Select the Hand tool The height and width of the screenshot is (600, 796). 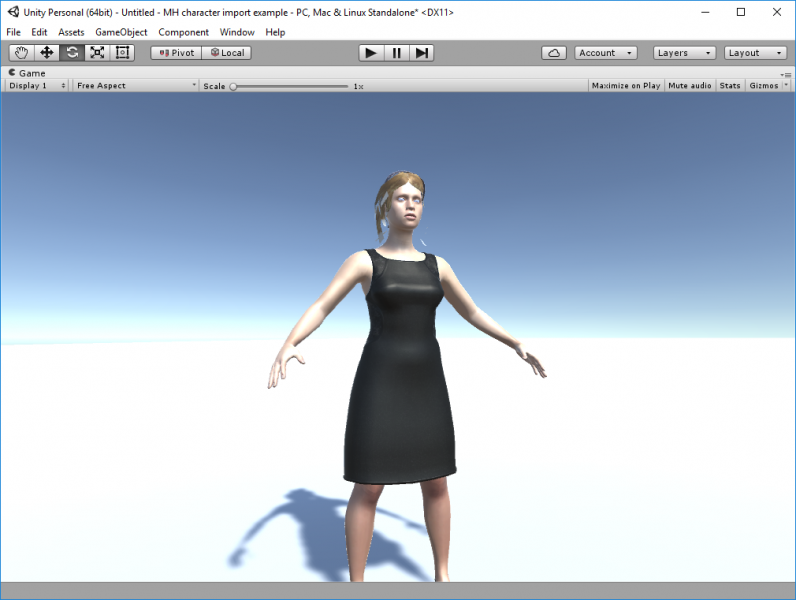[21, 53]
